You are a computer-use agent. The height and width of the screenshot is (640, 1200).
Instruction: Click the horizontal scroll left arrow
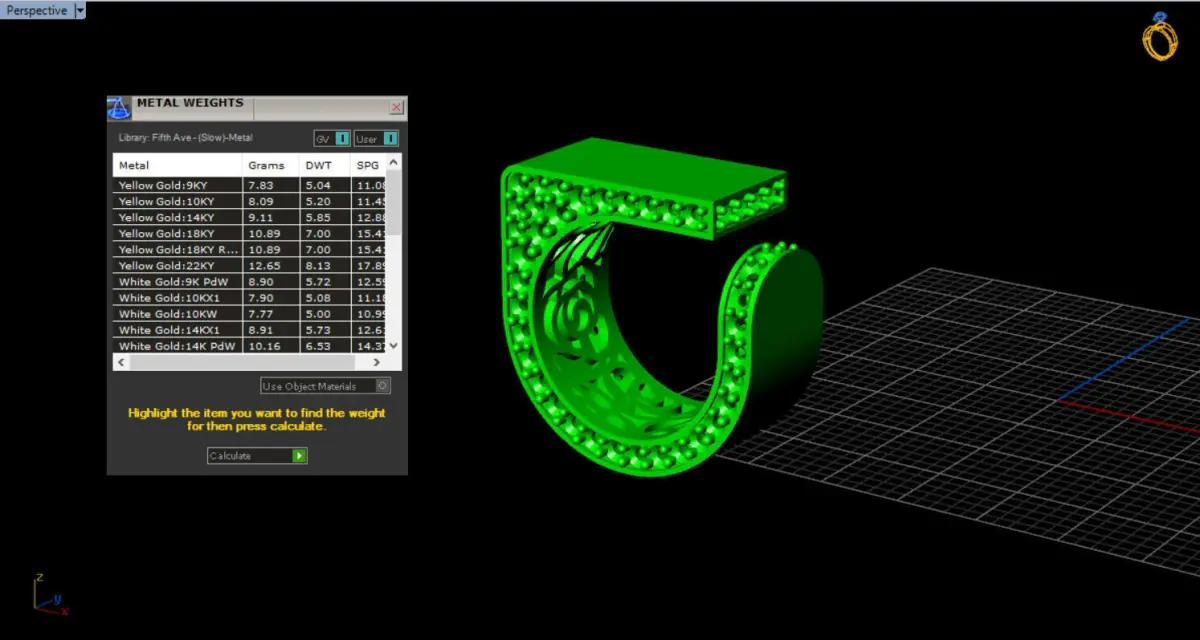click(121, 362)
